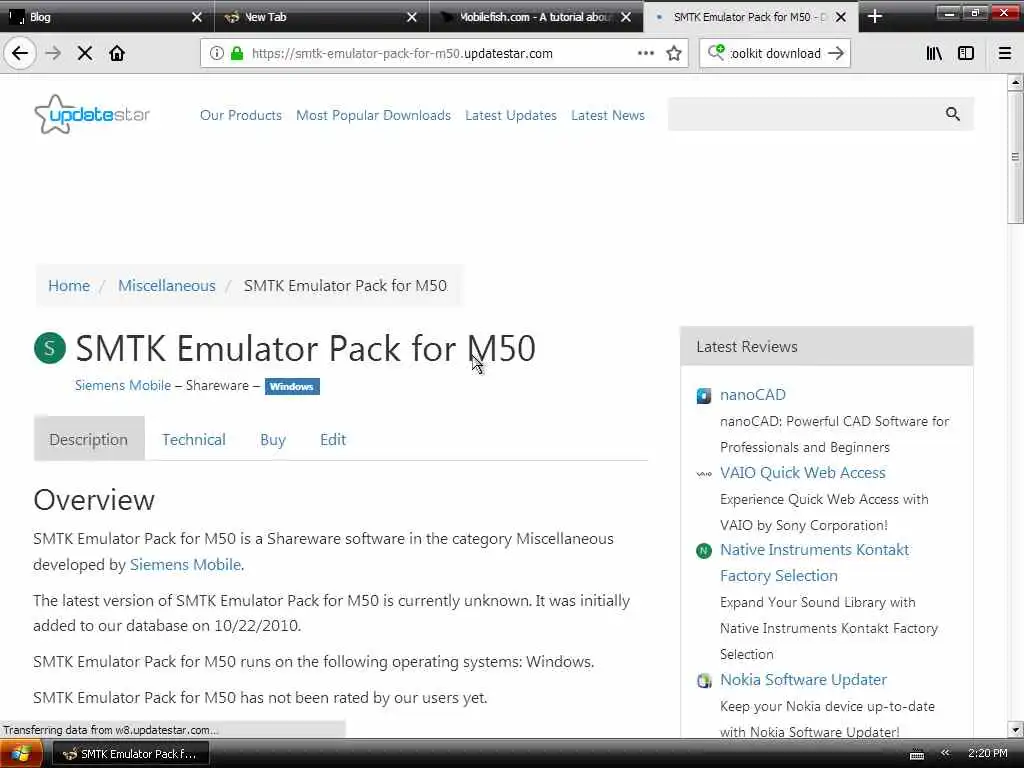Open Firefox hamburger menu
Image resolution: width=1024 pixels, height=768 pixels.
(x=1005, y=54)
